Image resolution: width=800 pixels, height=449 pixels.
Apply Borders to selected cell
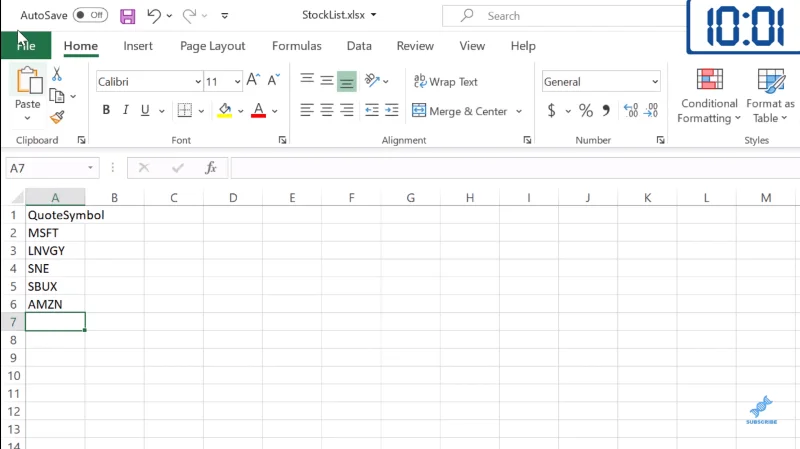[x=185, y=110]
